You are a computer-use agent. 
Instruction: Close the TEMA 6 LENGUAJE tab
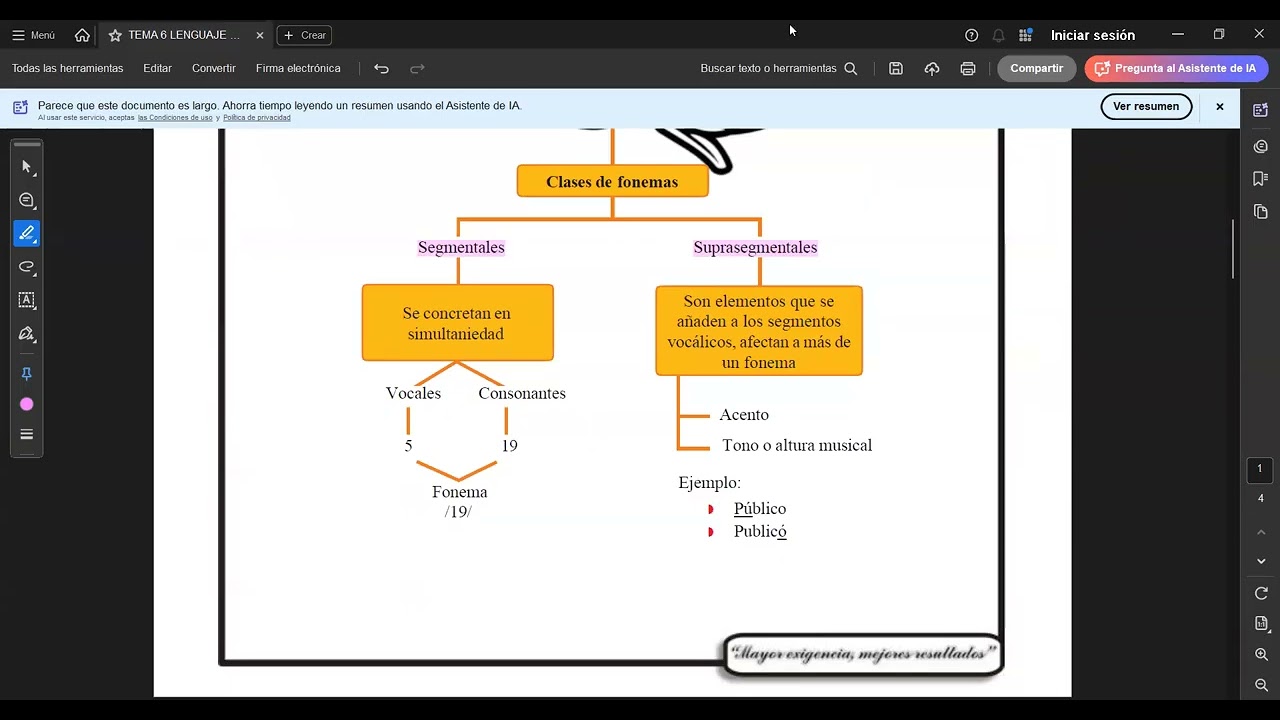click(260, 35)
